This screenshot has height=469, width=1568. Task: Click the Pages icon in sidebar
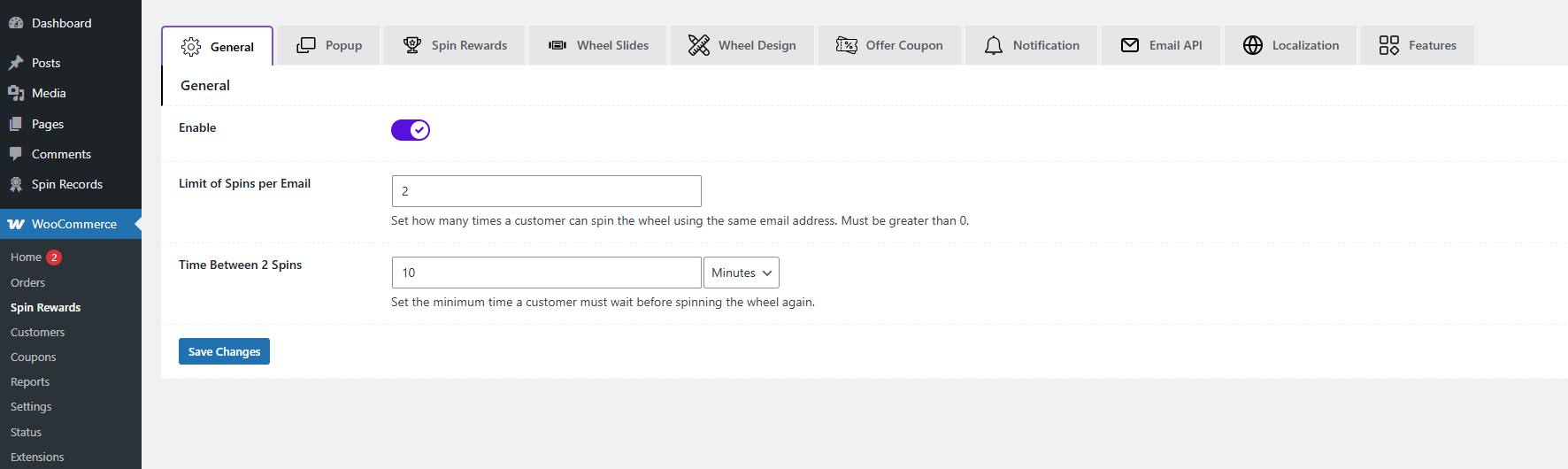point(16,124)
